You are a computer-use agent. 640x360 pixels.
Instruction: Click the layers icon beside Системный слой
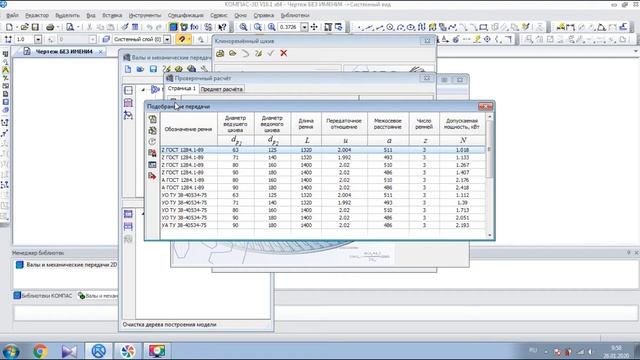(x=106, y=39)
